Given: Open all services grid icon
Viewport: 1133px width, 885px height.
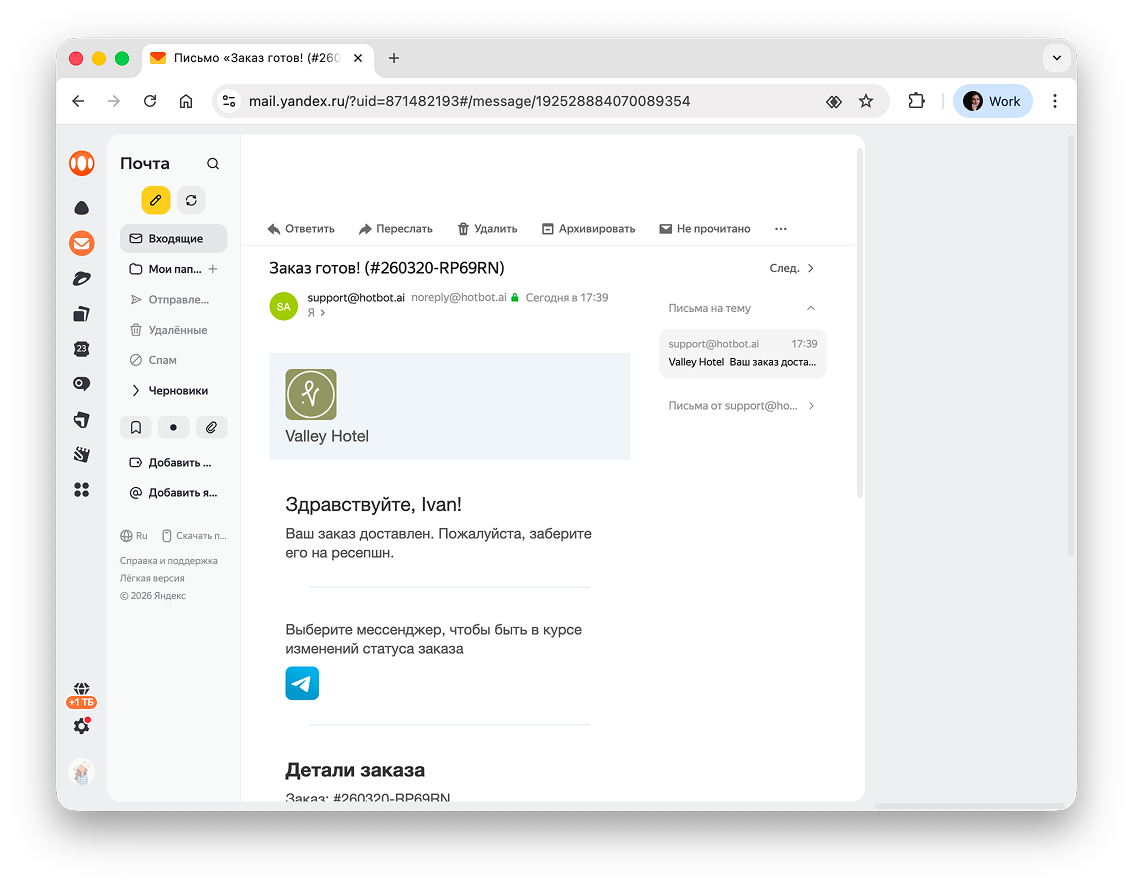Looking at the screenshot, I should 82,490.
